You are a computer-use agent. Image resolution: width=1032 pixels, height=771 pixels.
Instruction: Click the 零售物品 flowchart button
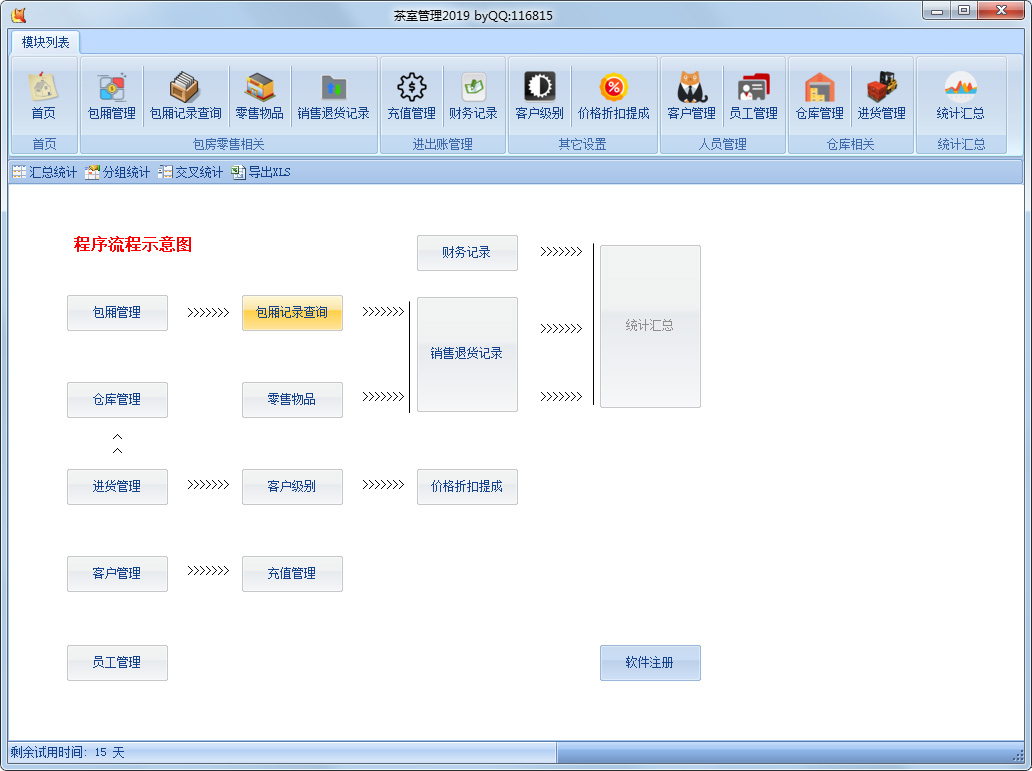[x=292, y=400]
